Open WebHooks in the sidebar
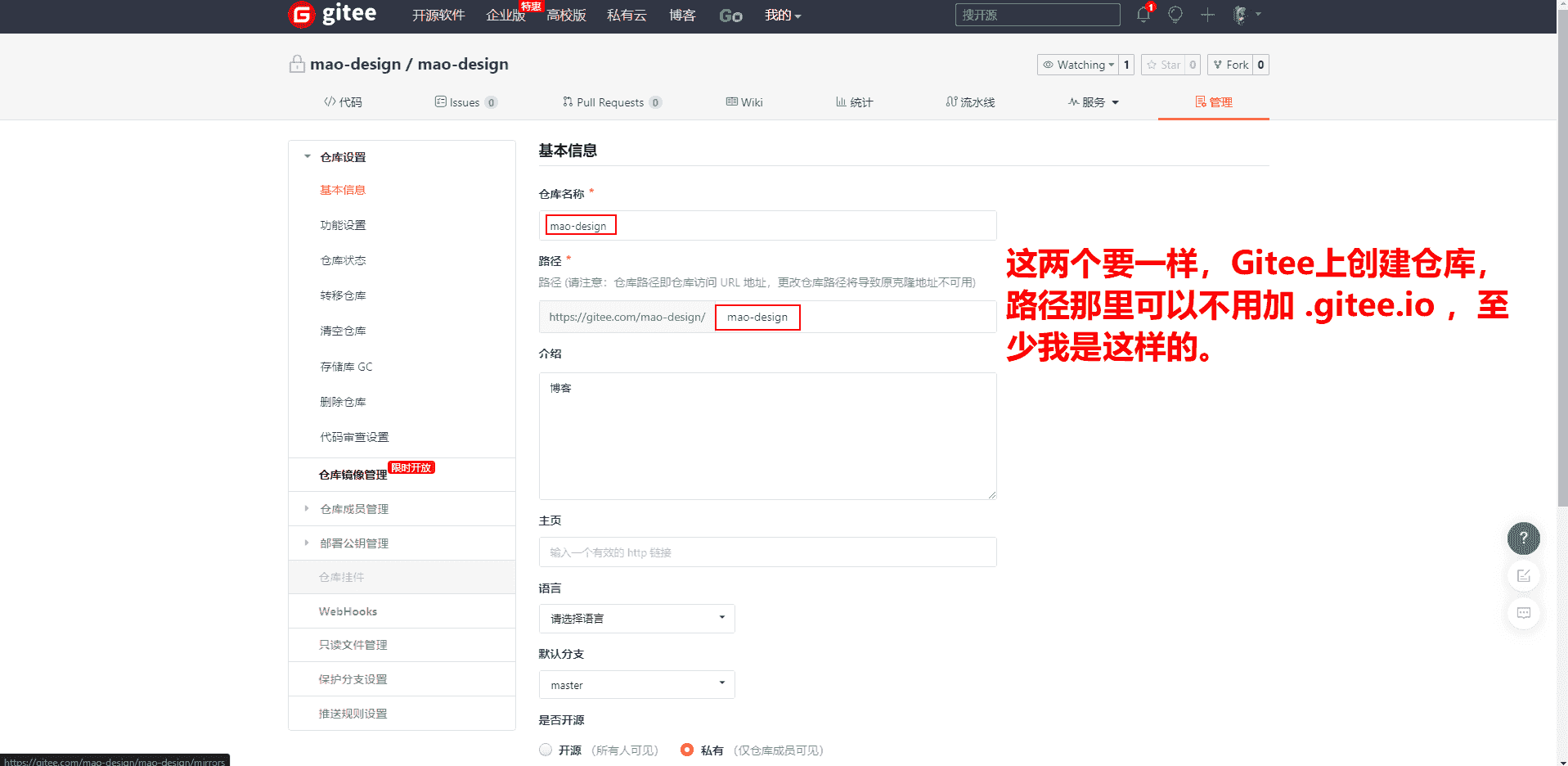This screenshot has width=1568, height=766. (348, 611)
